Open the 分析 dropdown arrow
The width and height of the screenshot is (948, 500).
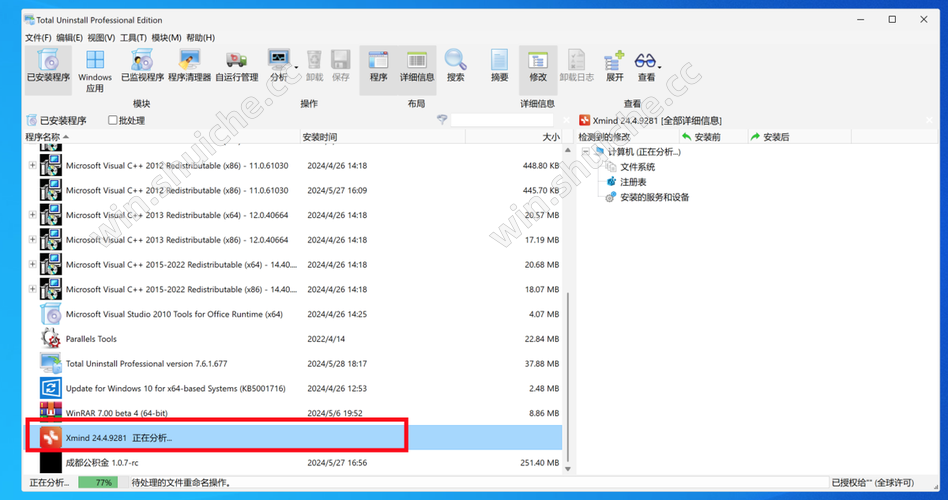(296, 67)
